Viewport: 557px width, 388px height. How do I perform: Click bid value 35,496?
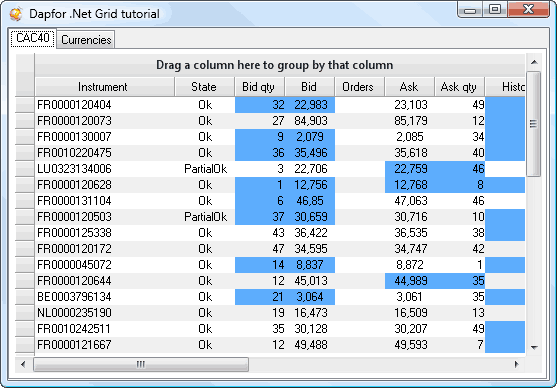click(x=311, y=153)
